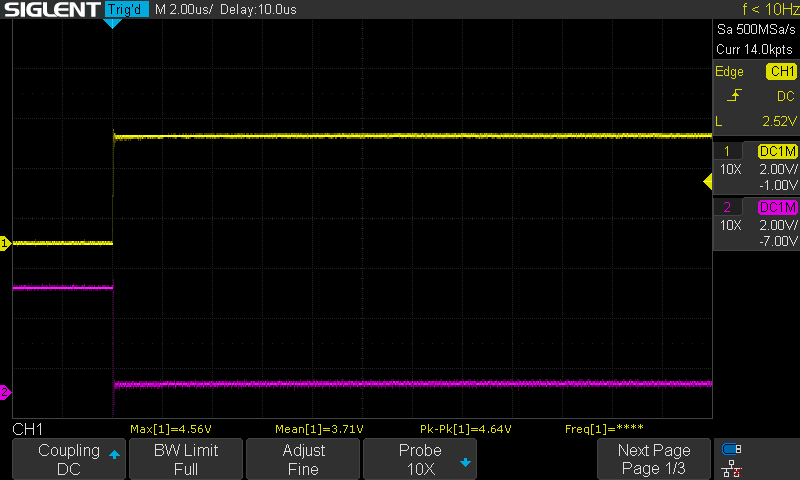Select the channel 1 number box
The image size is (800, 480).
pos(727,151)
